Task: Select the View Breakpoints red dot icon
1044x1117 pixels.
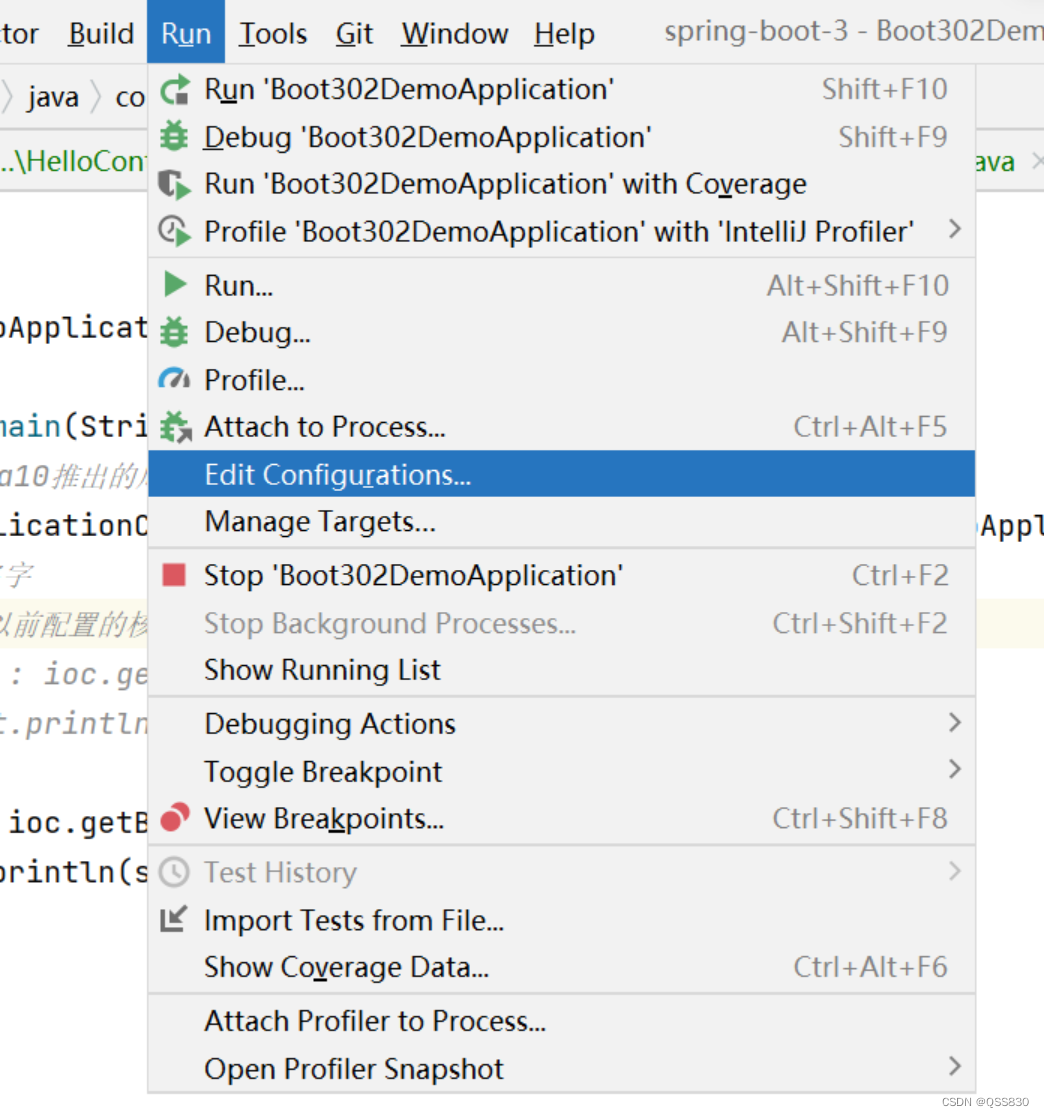Action: [x=176, y=819]
